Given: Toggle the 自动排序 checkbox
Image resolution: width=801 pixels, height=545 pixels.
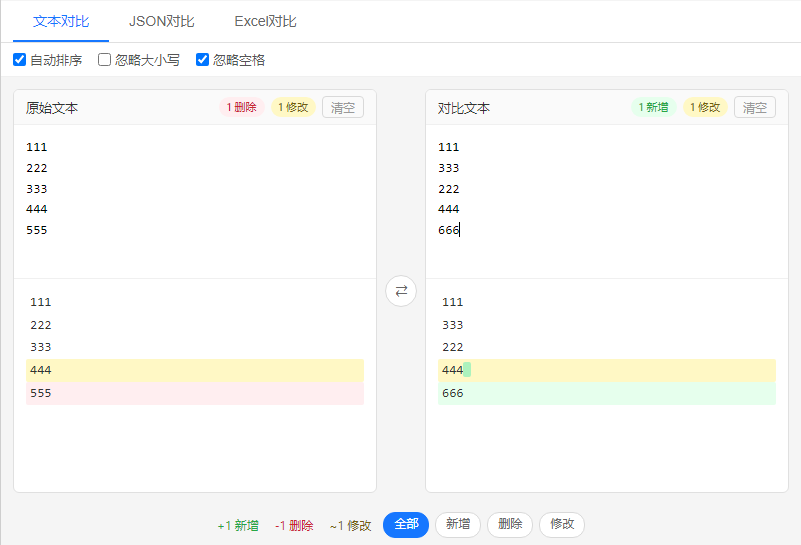Looking at the screenshot, I should 19,60.
